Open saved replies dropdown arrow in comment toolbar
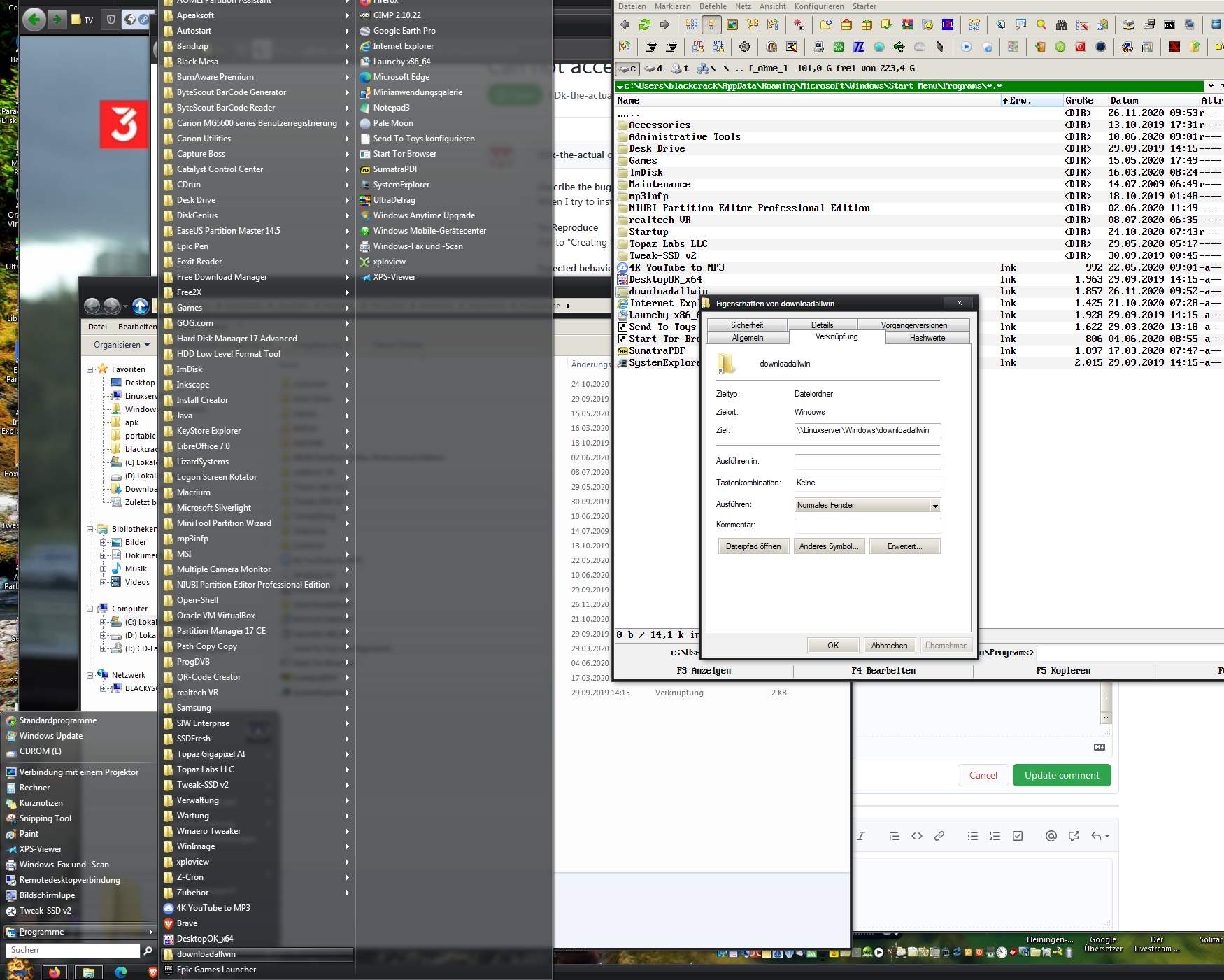The height and width of the screenshot is (980, 1224). (1106, 836)
